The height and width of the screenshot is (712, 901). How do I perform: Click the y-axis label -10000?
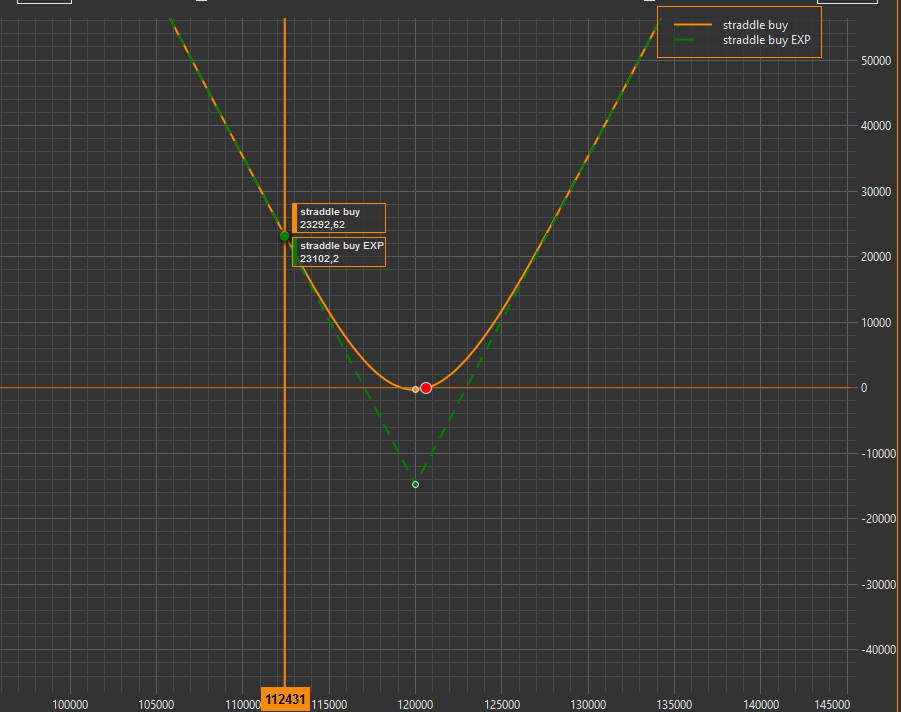(x=878, y=454)
